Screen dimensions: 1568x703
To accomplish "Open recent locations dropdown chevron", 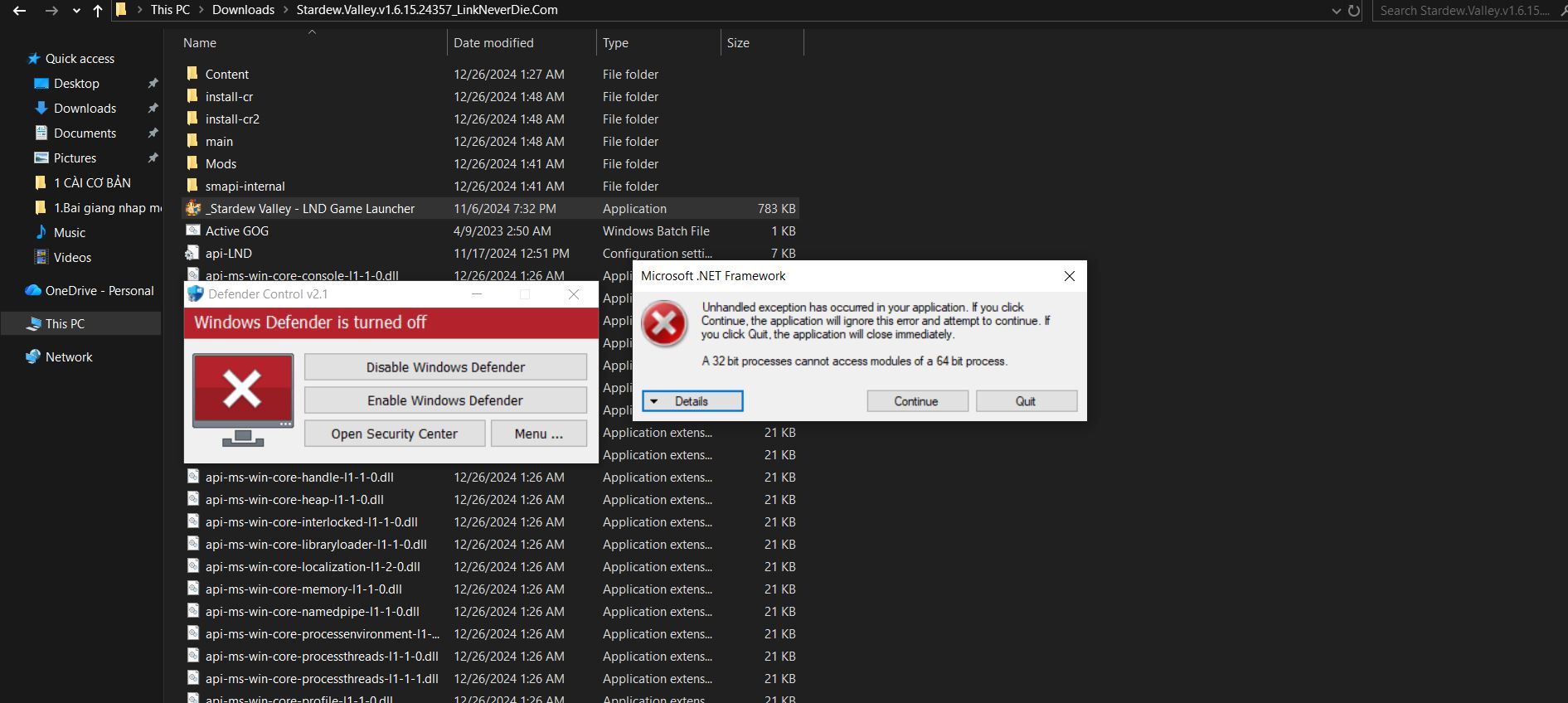I will 76,11.
